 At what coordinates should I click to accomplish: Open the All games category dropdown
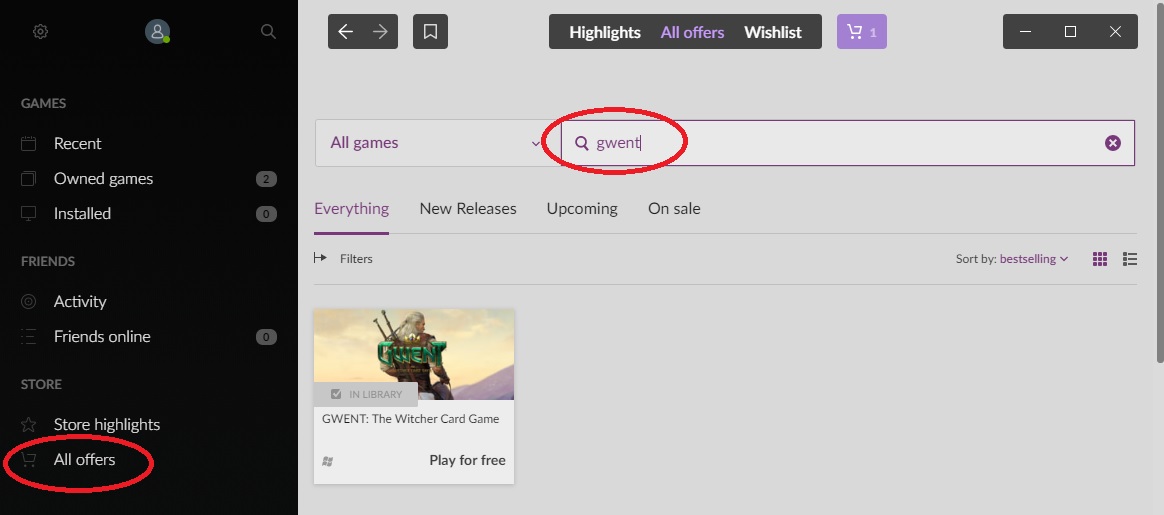pyautogui.click(x=438, y=142)
